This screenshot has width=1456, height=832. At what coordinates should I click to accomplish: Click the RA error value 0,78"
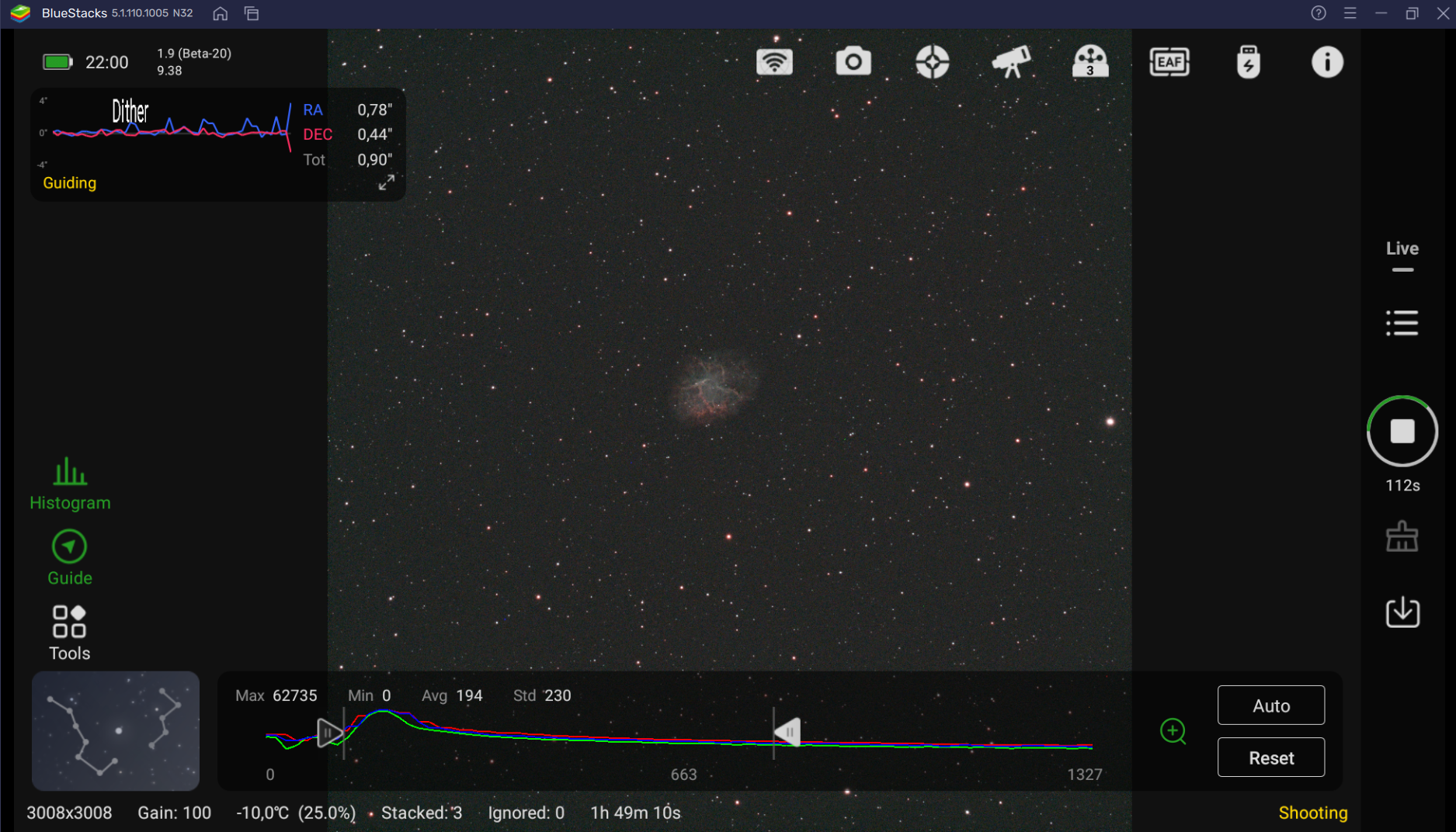click(375, 110)
